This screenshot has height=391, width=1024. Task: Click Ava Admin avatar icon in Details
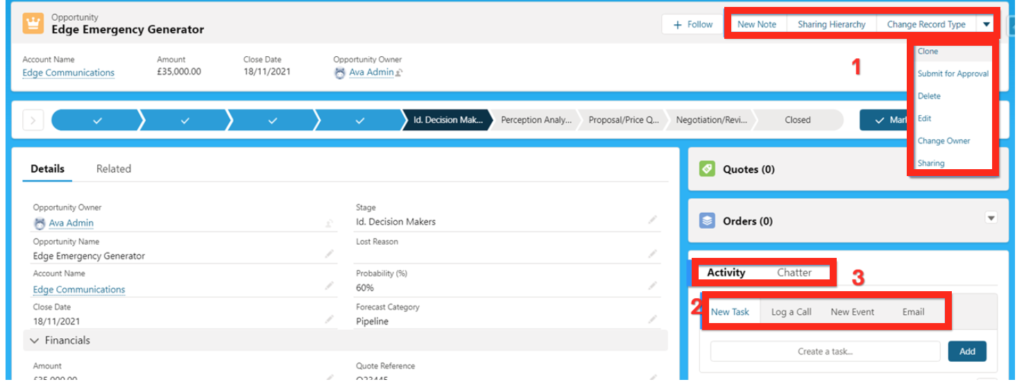(39, 223)
